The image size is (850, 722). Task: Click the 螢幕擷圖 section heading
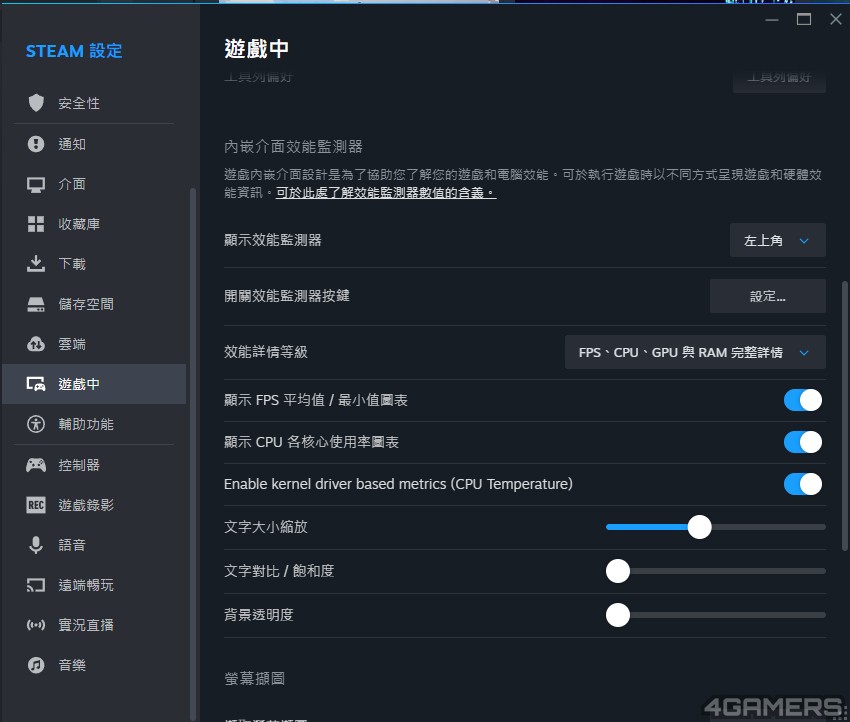(254, 678)
